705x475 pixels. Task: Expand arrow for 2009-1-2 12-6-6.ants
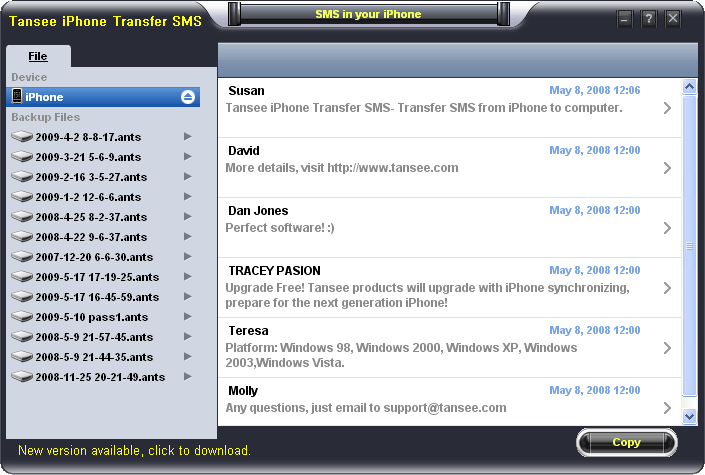[x=188, y=197]
